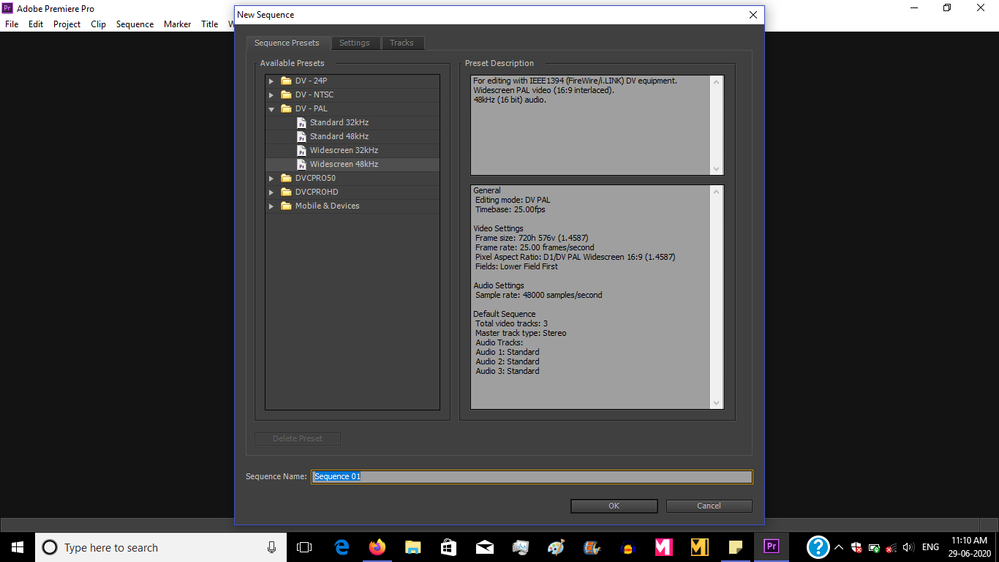Expand the DV - NTSC preset folder

pyautogui.click(x=271, y=95)
